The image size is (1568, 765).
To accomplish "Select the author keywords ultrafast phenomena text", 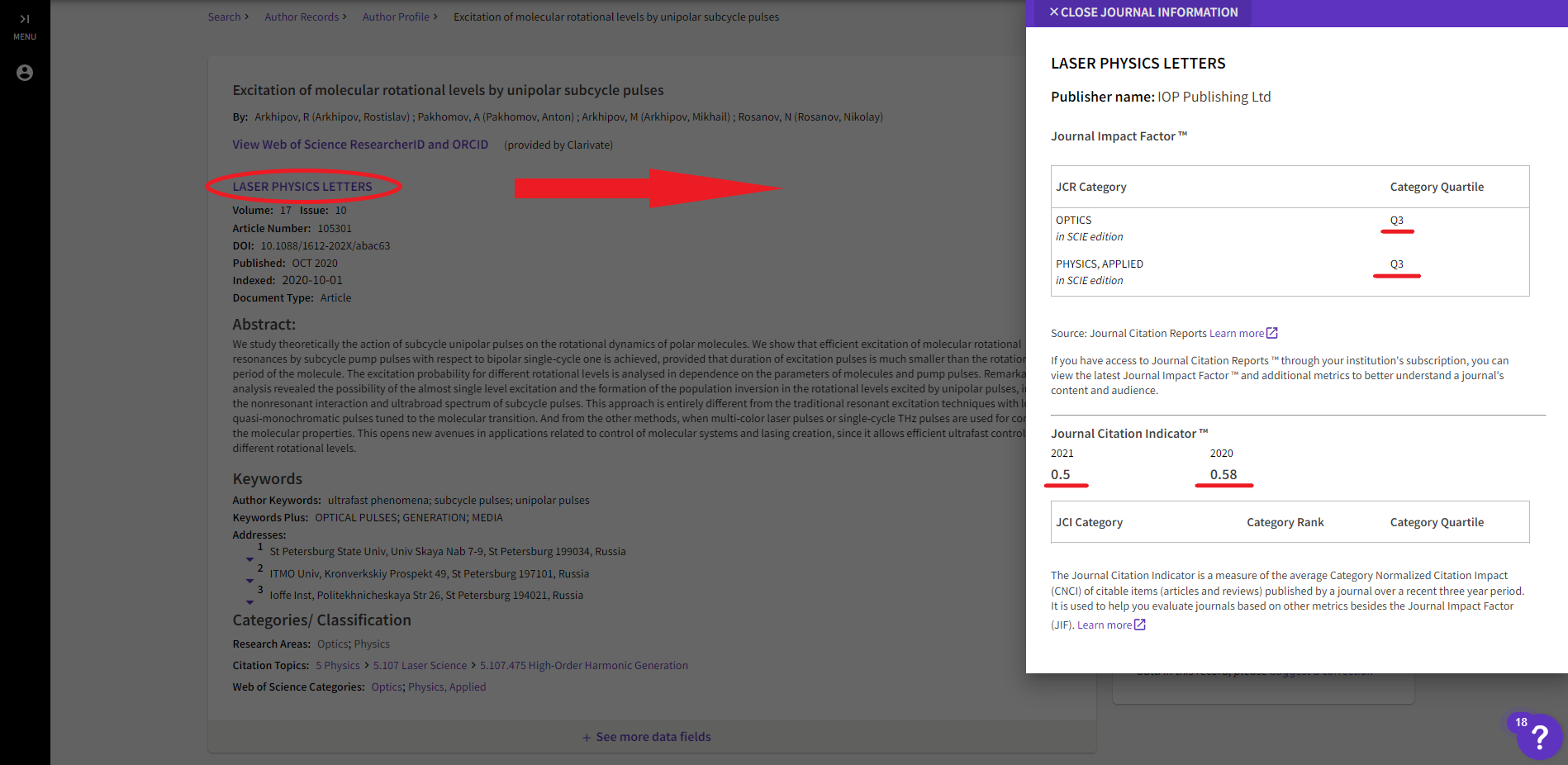I will (x=378, y=501).
